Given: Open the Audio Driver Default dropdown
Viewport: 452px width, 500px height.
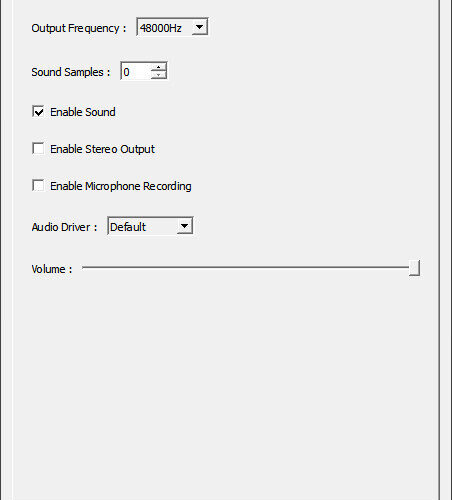Looking at the screenshot, I should point(150,226).
